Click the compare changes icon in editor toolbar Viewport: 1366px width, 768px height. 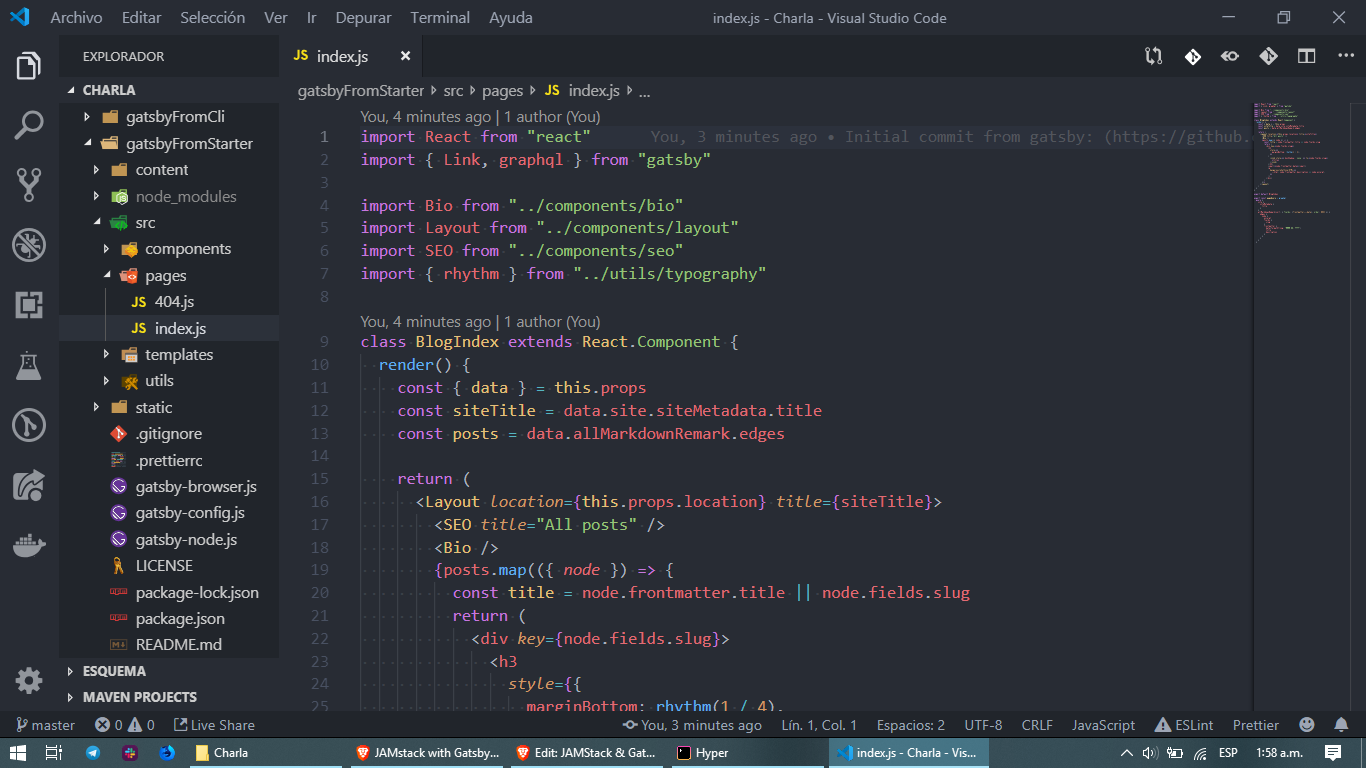click(x=1154, y=56)
